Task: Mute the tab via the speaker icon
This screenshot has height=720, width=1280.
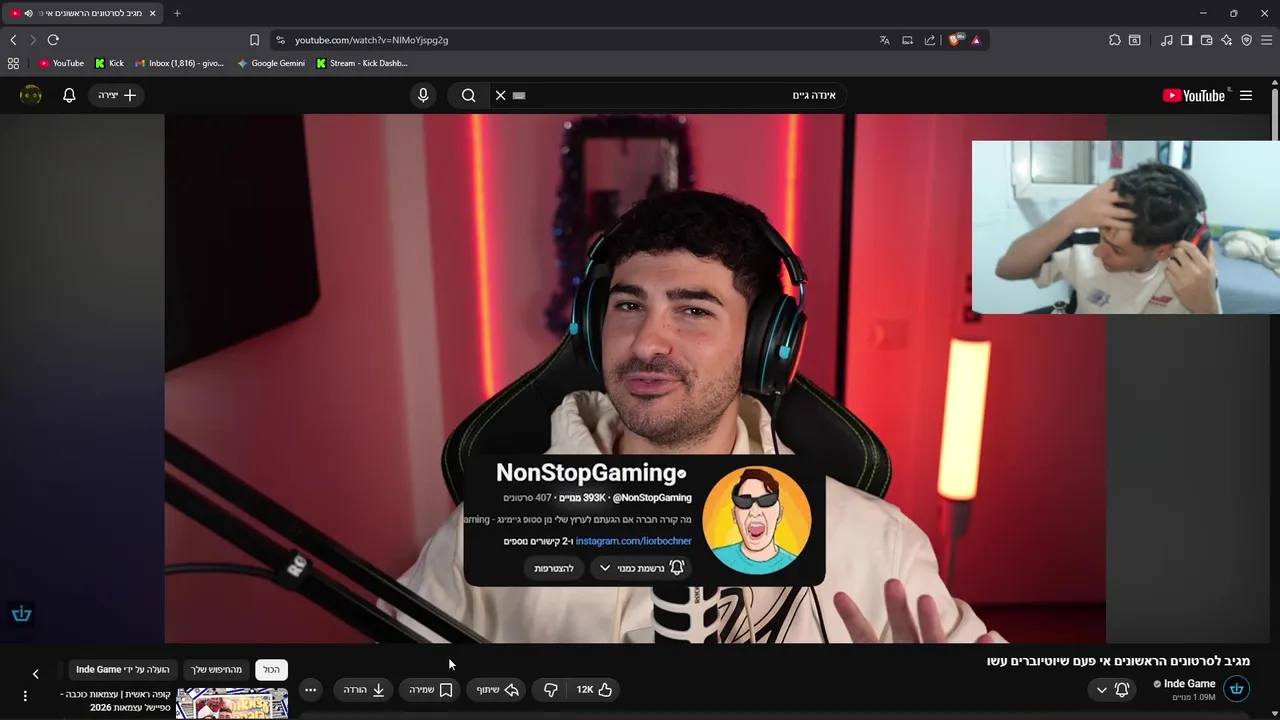Action: pyautogui.click(x=28, y=13)
